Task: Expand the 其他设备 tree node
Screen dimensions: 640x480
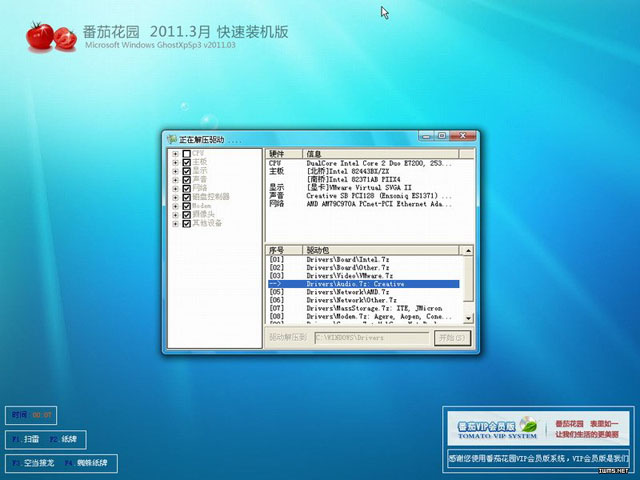Action: 175,224
